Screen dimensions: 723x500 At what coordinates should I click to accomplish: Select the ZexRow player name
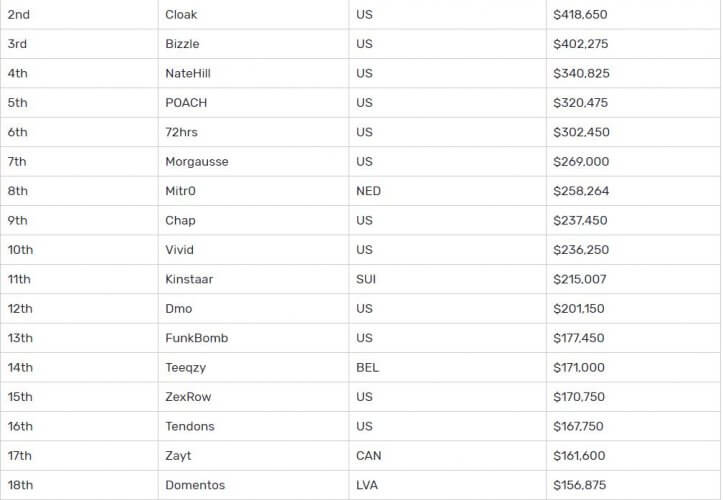188,397
